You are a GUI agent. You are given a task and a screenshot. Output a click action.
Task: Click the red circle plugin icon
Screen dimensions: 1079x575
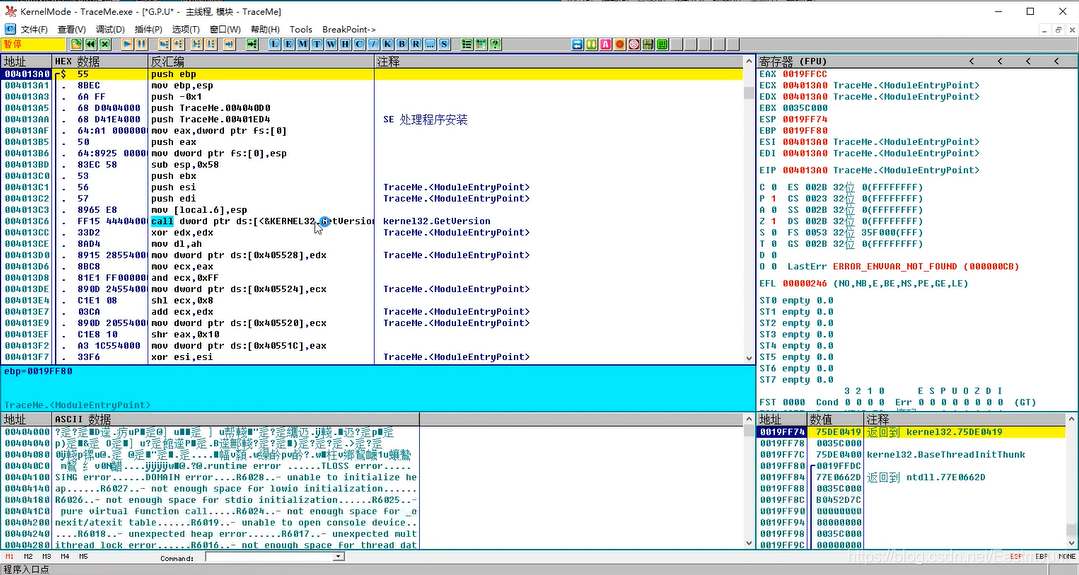619,44
